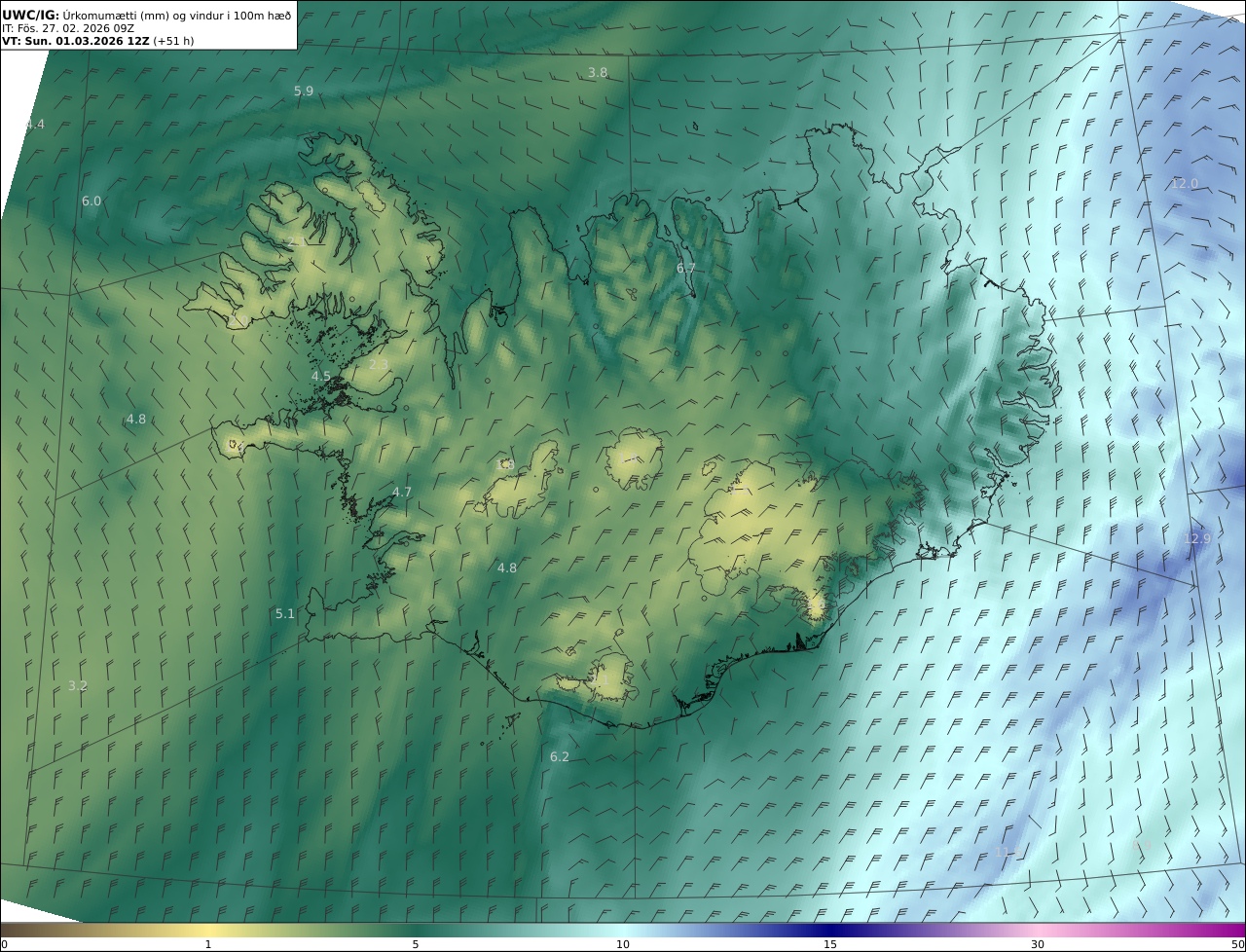Click the 6.0 precipitation value
Image resolution: width=1246 pixels, height=952 pixels.
tap(92, 201)
